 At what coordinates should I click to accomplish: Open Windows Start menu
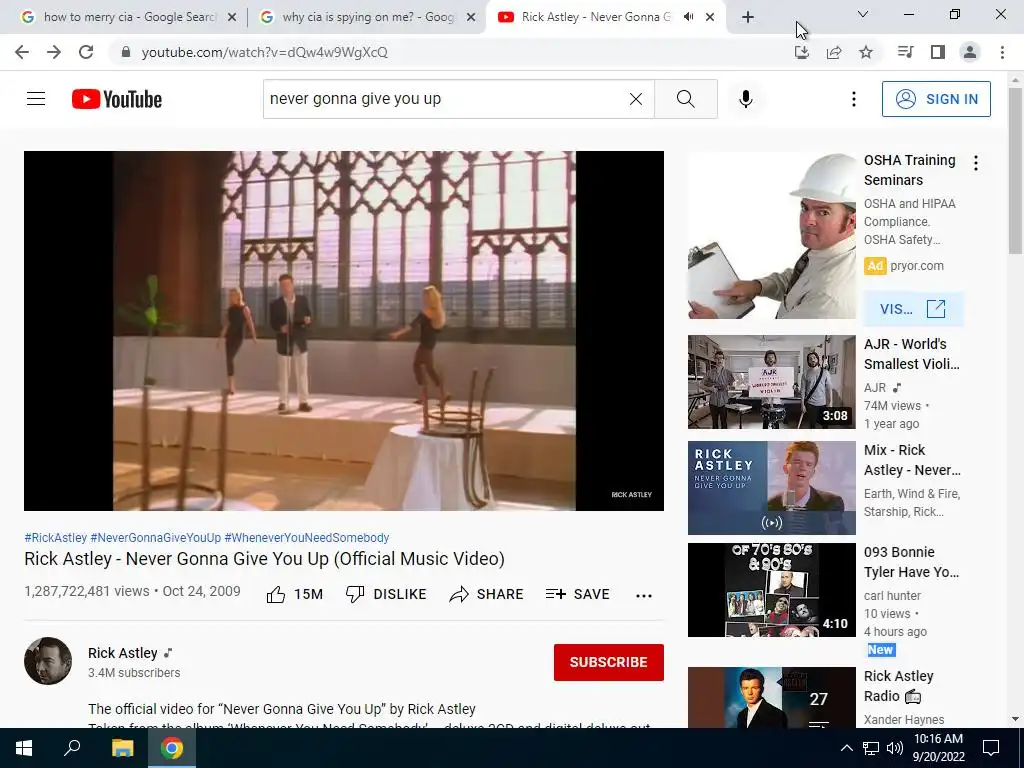click(x=24, y=748)
